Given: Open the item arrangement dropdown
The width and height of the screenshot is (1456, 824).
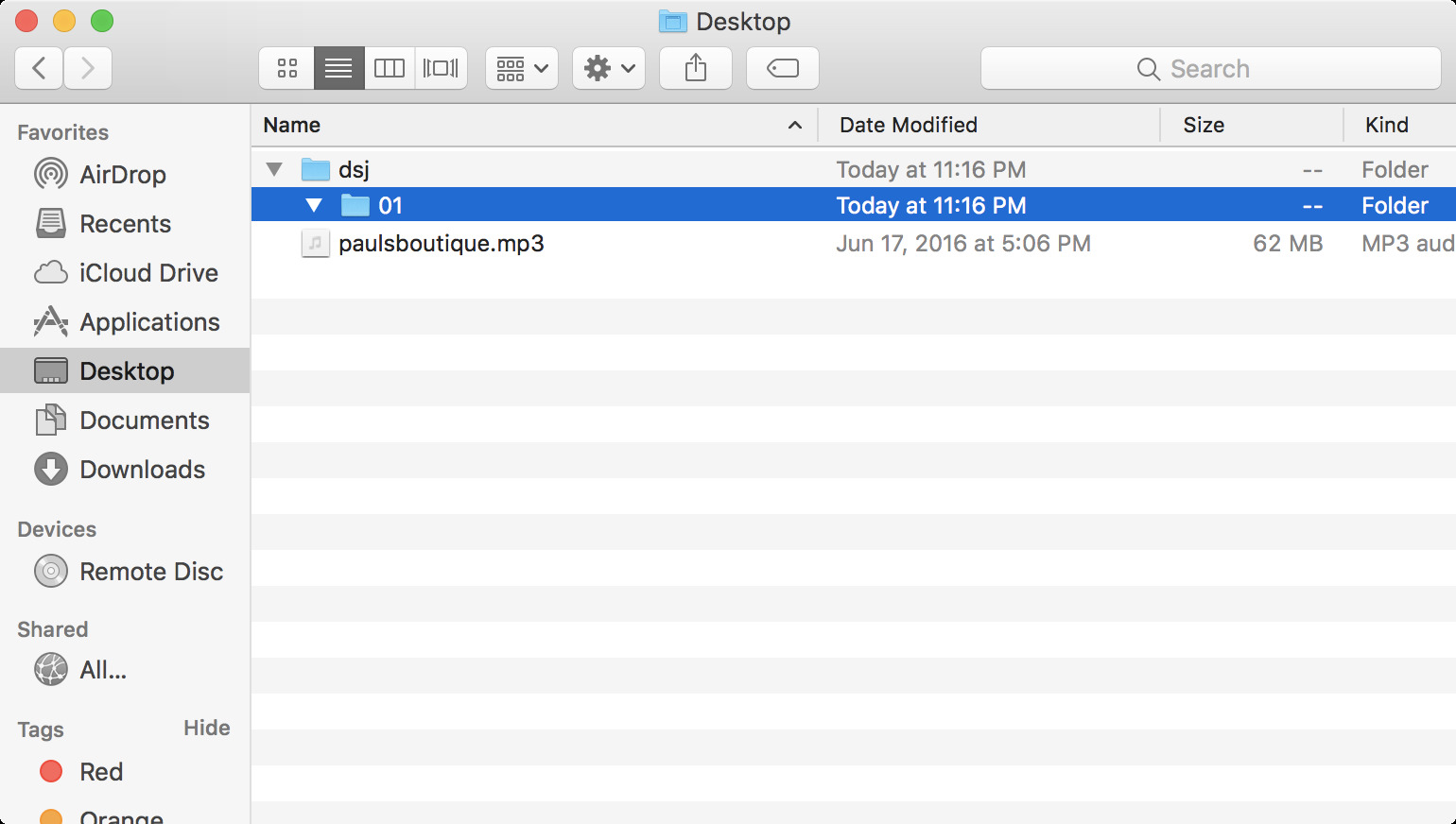Looking at the screenshot, I should (522, 68).
